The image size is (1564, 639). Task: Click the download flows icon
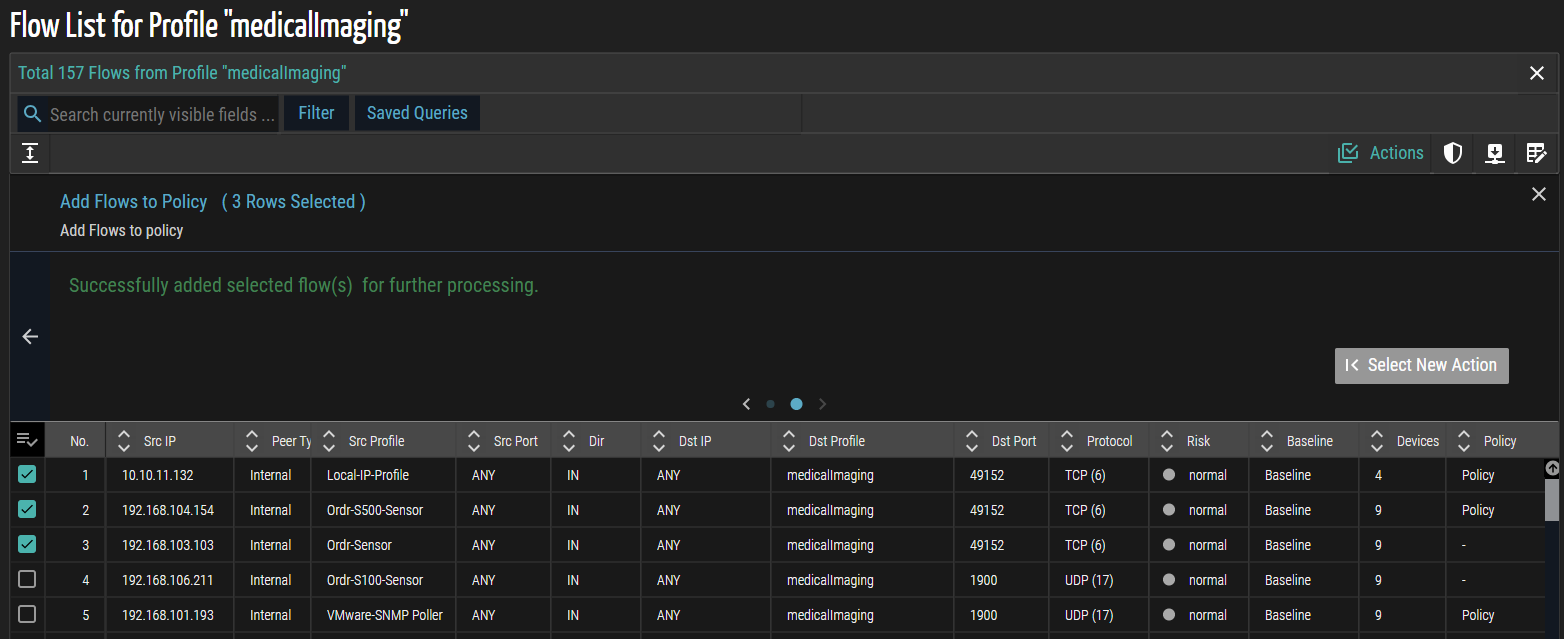pyautogui.click(x=1495, y=153)
